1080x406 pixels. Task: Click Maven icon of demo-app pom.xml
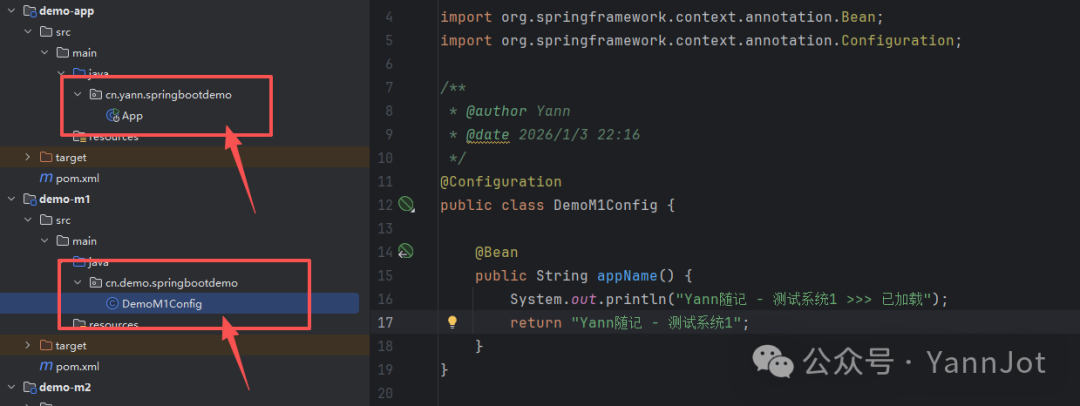point(46,178)
